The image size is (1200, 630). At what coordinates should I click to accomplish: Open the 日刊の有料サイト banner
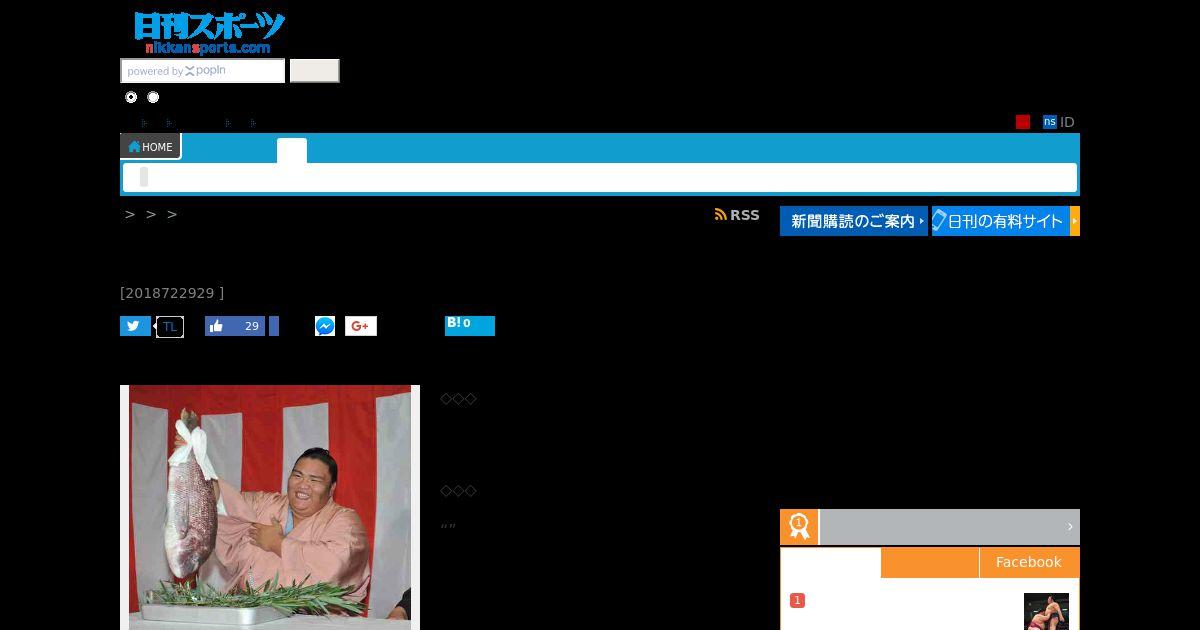click(x=1006, y=221)
